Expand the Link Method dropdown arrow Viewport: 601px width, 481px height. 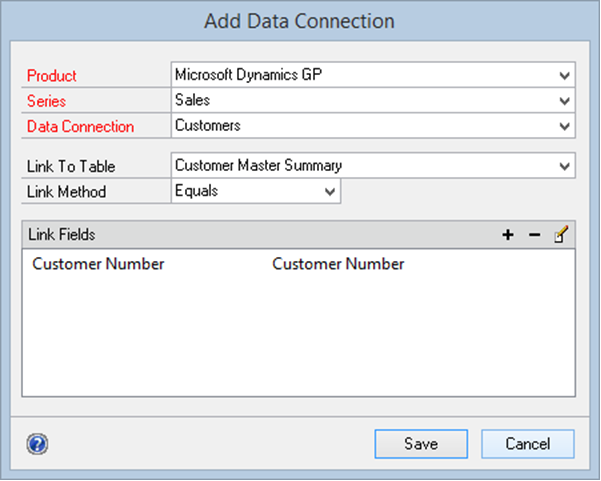[330, 191]
